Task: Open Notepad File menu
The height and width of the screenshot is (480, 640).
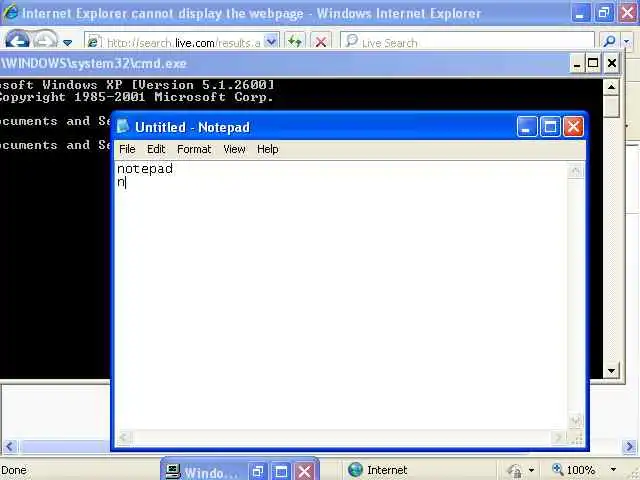Action: tap(127, 149)
